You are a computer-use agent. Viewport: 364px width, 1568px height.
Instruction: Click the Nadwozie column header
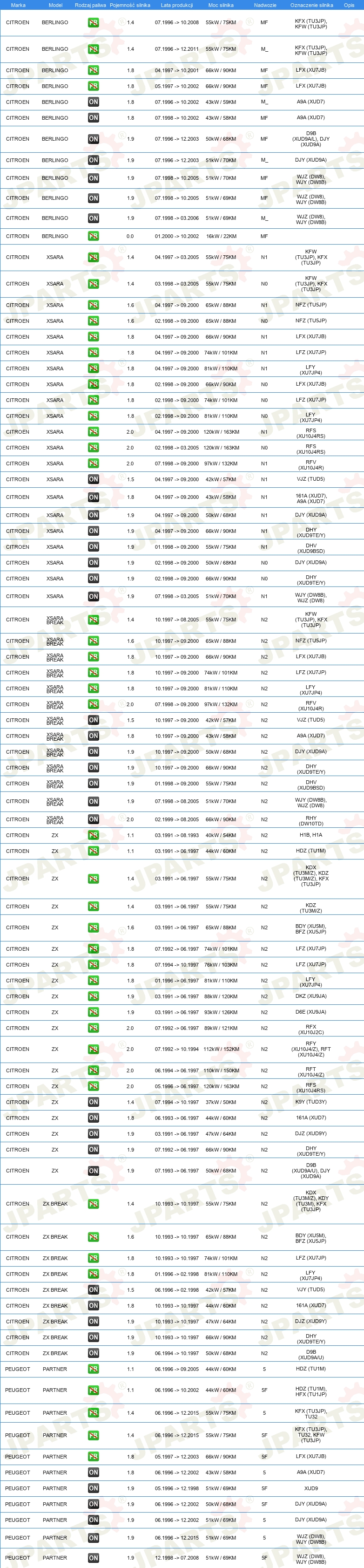[265, 5]
